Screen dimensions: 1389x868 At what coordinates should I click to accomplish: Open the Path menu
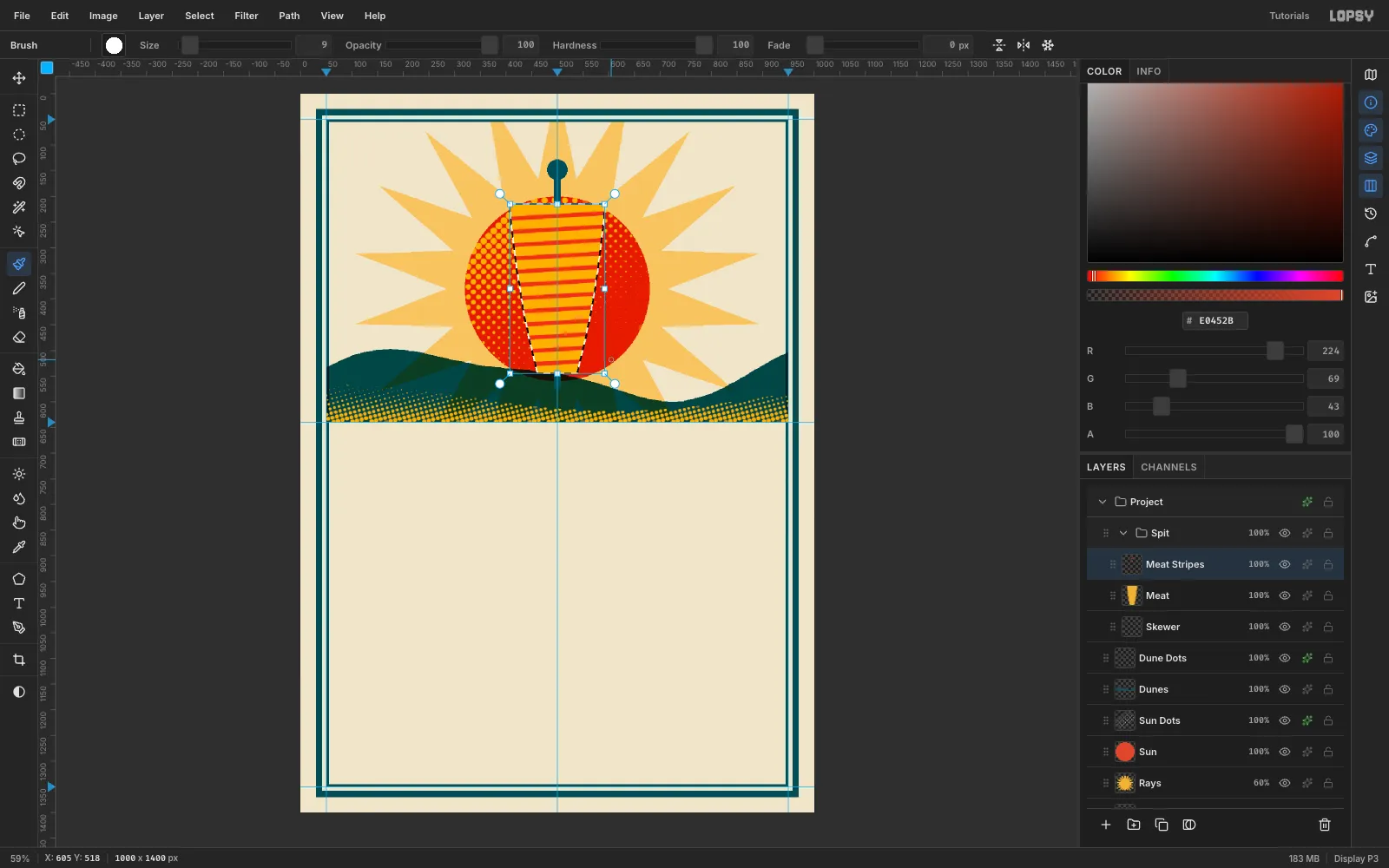289,16
